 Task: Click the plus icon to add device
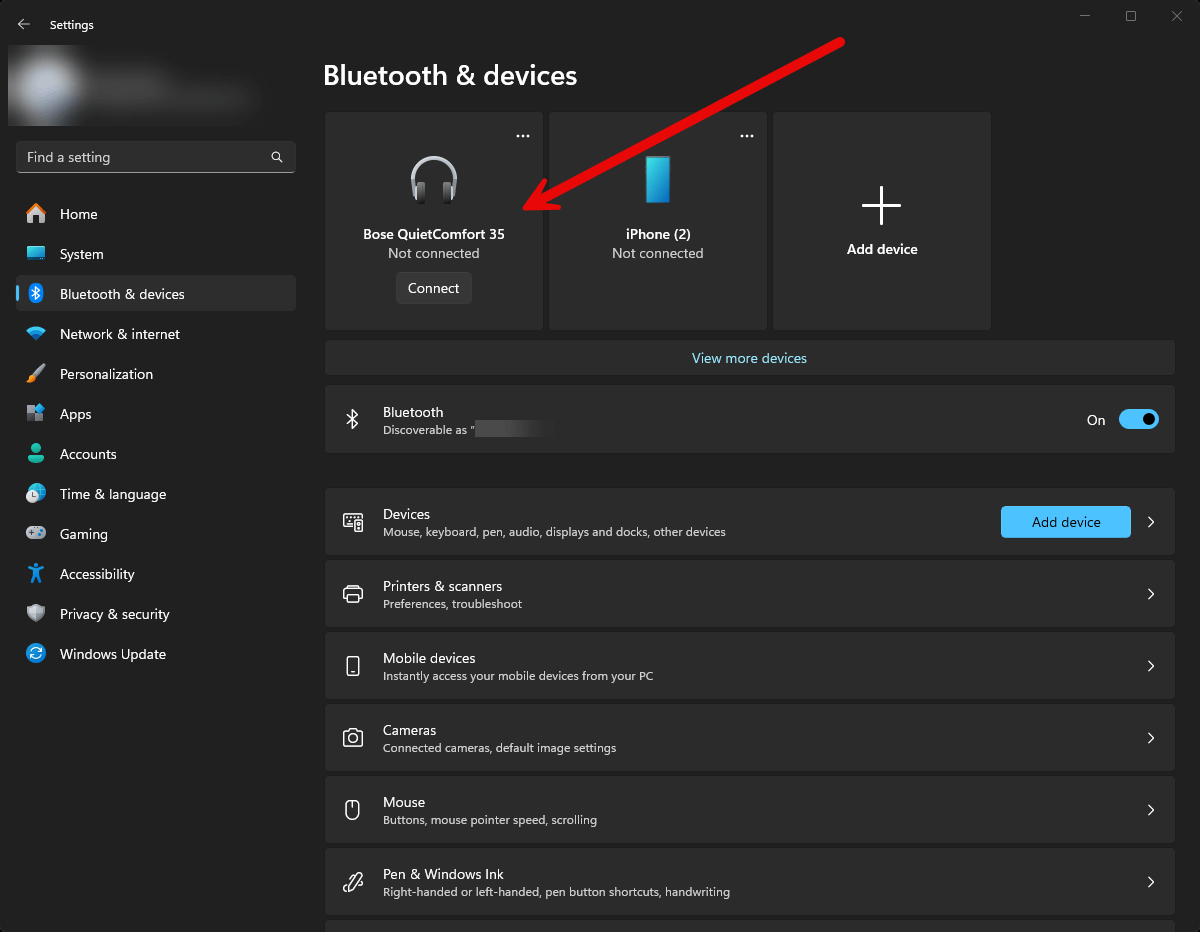881,205
